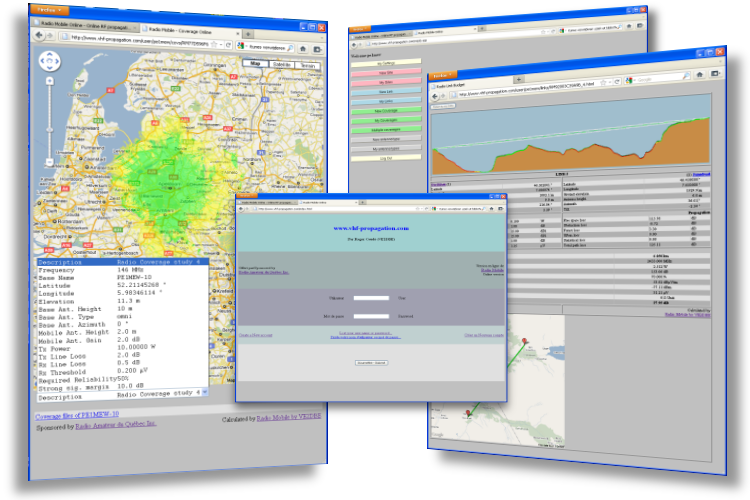Click lower red marker on link budget map
Screen dimensions: 750x500
(468, 414)
